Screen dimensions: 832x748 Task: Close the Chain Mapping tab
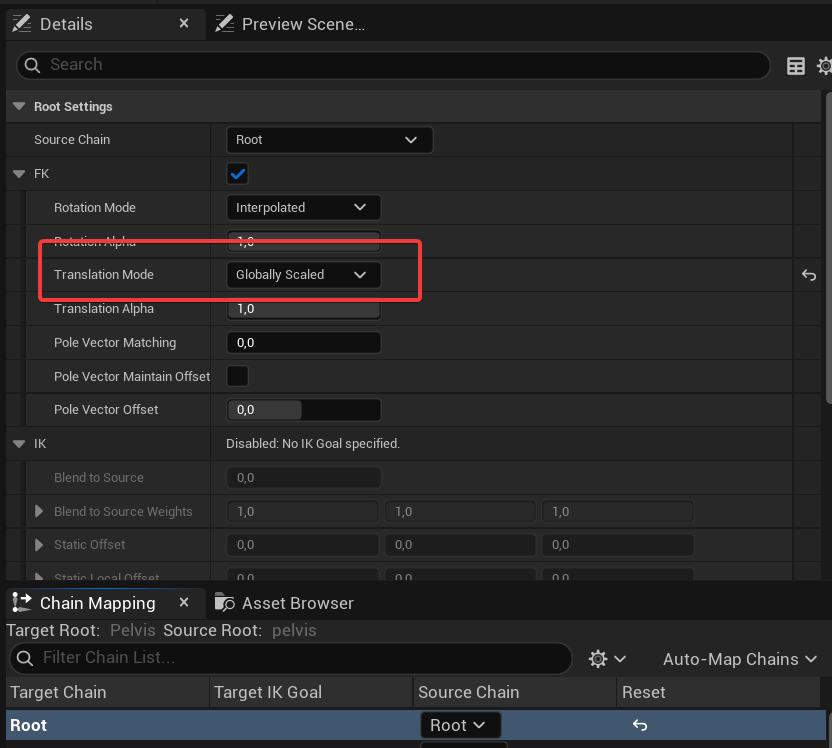(x=184, y=603)
